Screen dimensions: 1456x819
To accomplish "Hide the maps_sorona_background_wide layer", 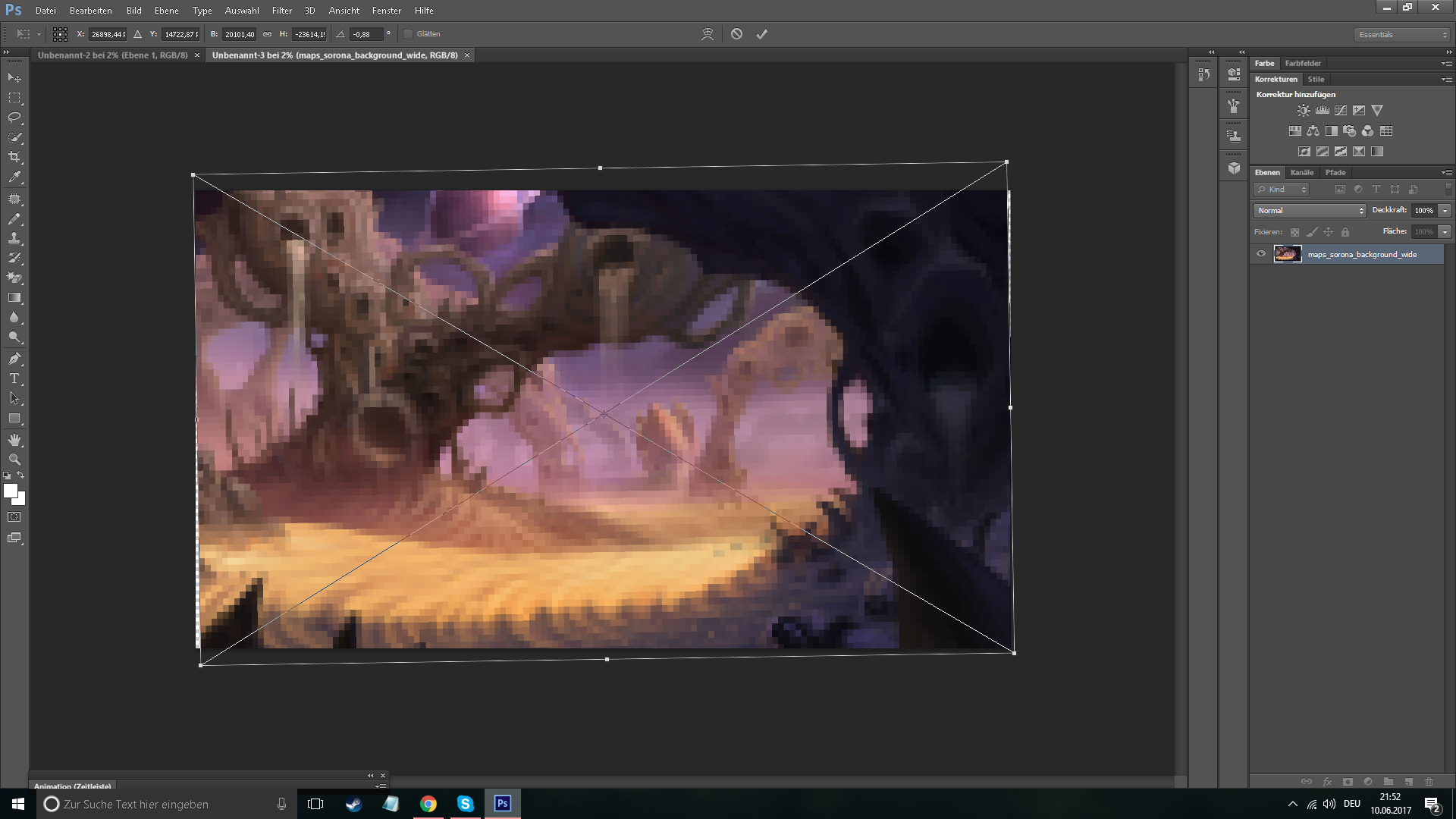I will [x=1261, y=254].
